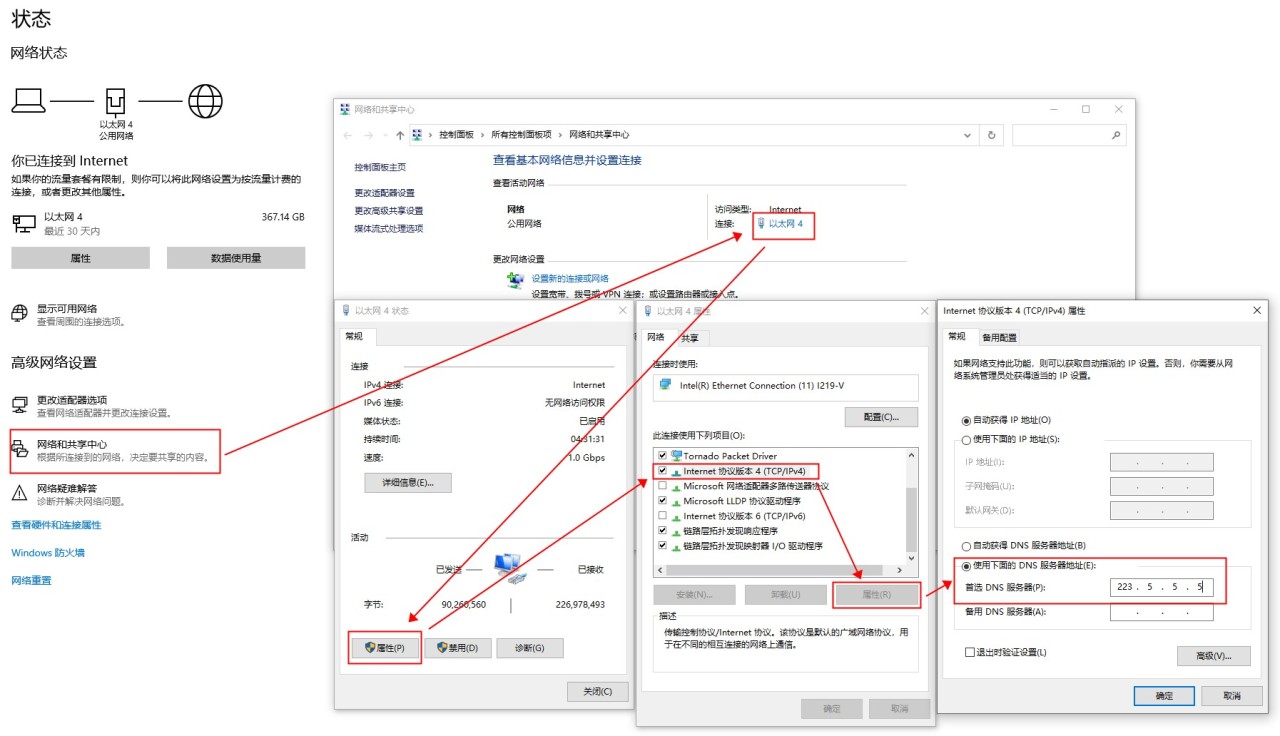Screen dimensions: 1280x736
Task: Click the 高级(V)... button
Action: point(1213,656)
